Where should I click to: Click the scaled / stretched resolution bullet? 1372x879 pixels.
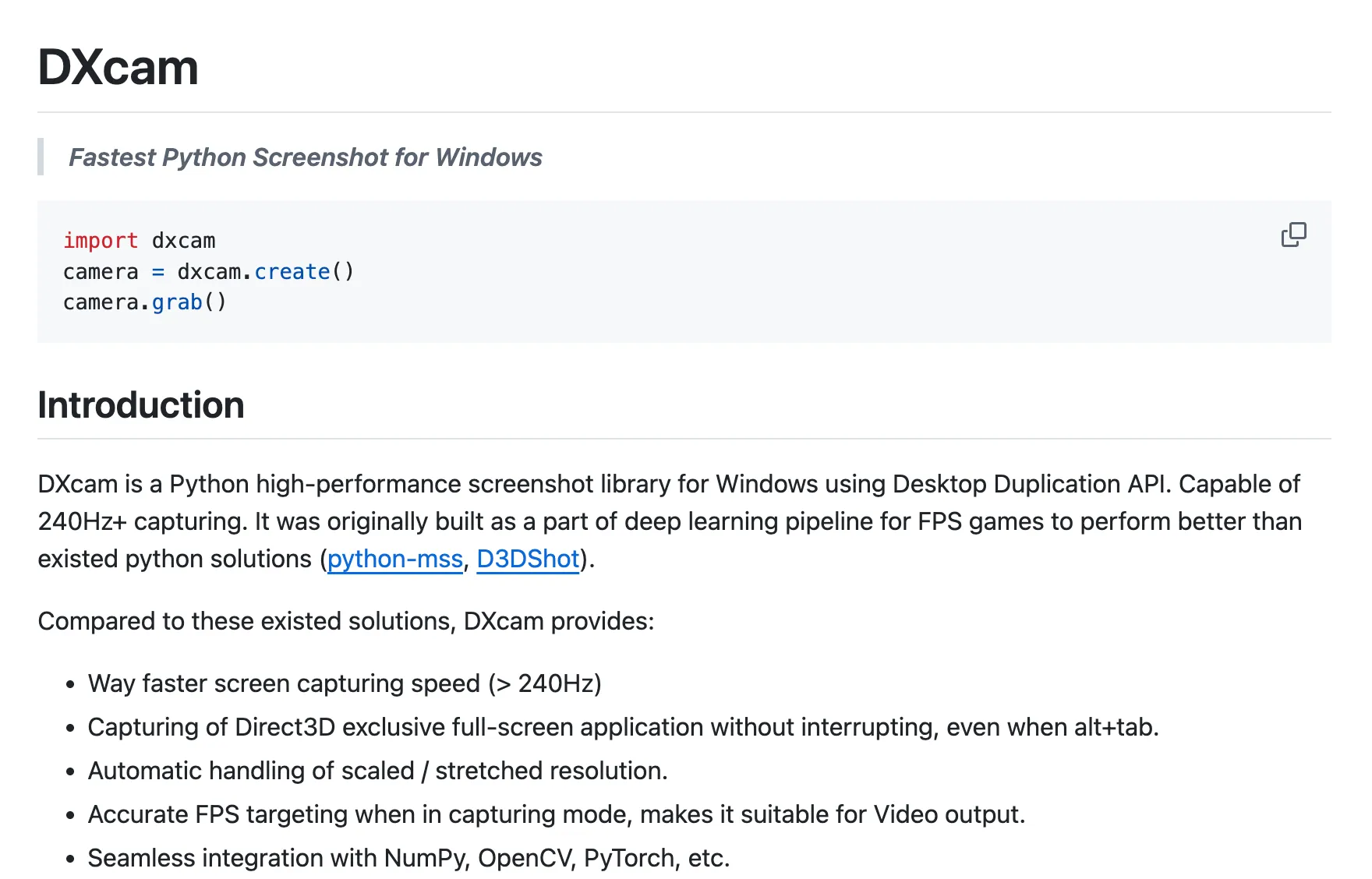pos(378,771)
